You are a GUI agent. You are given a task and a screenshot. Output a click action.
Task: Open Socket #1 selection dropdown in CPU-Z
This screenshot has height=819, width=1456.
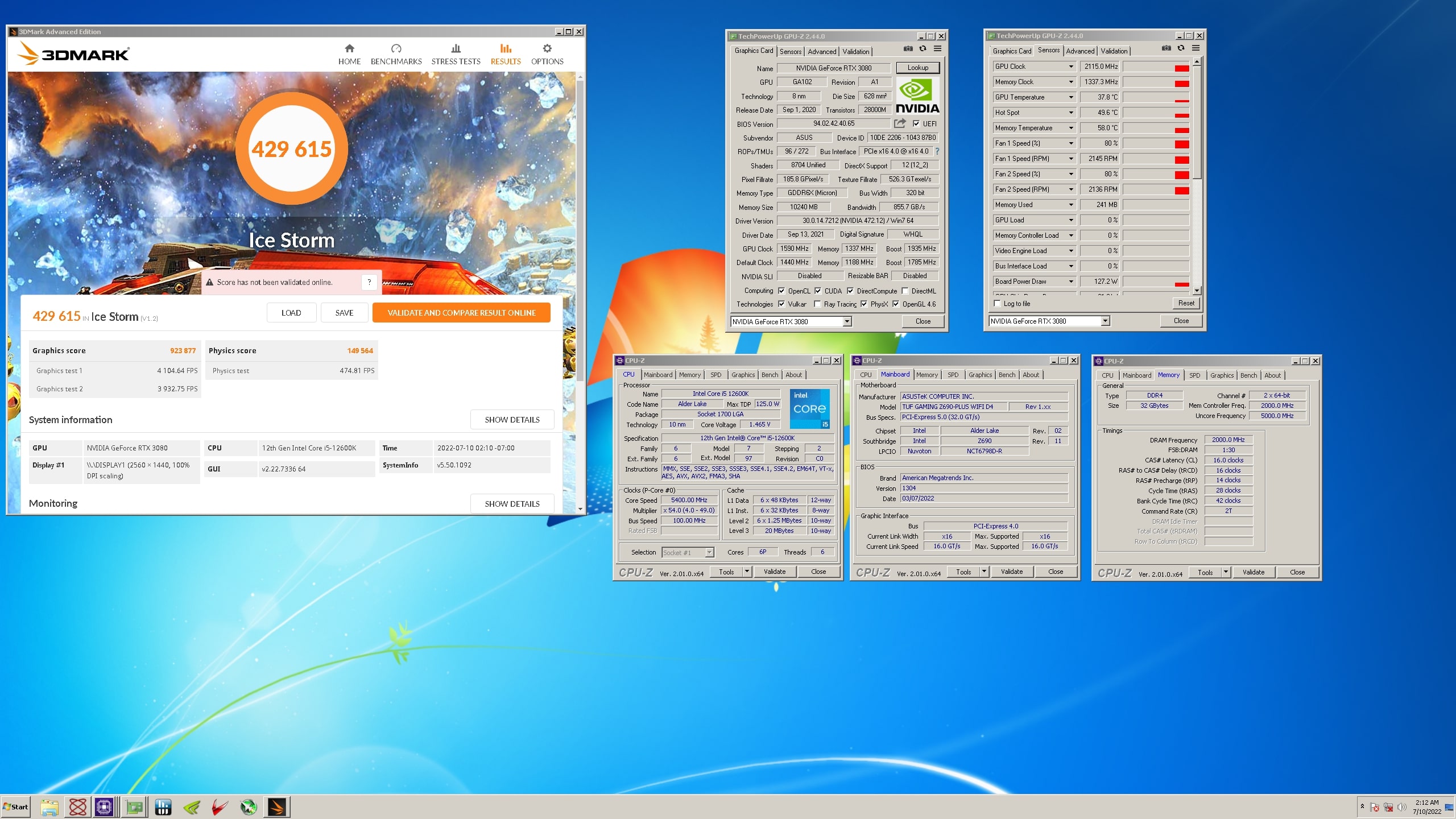pos(709,552)
